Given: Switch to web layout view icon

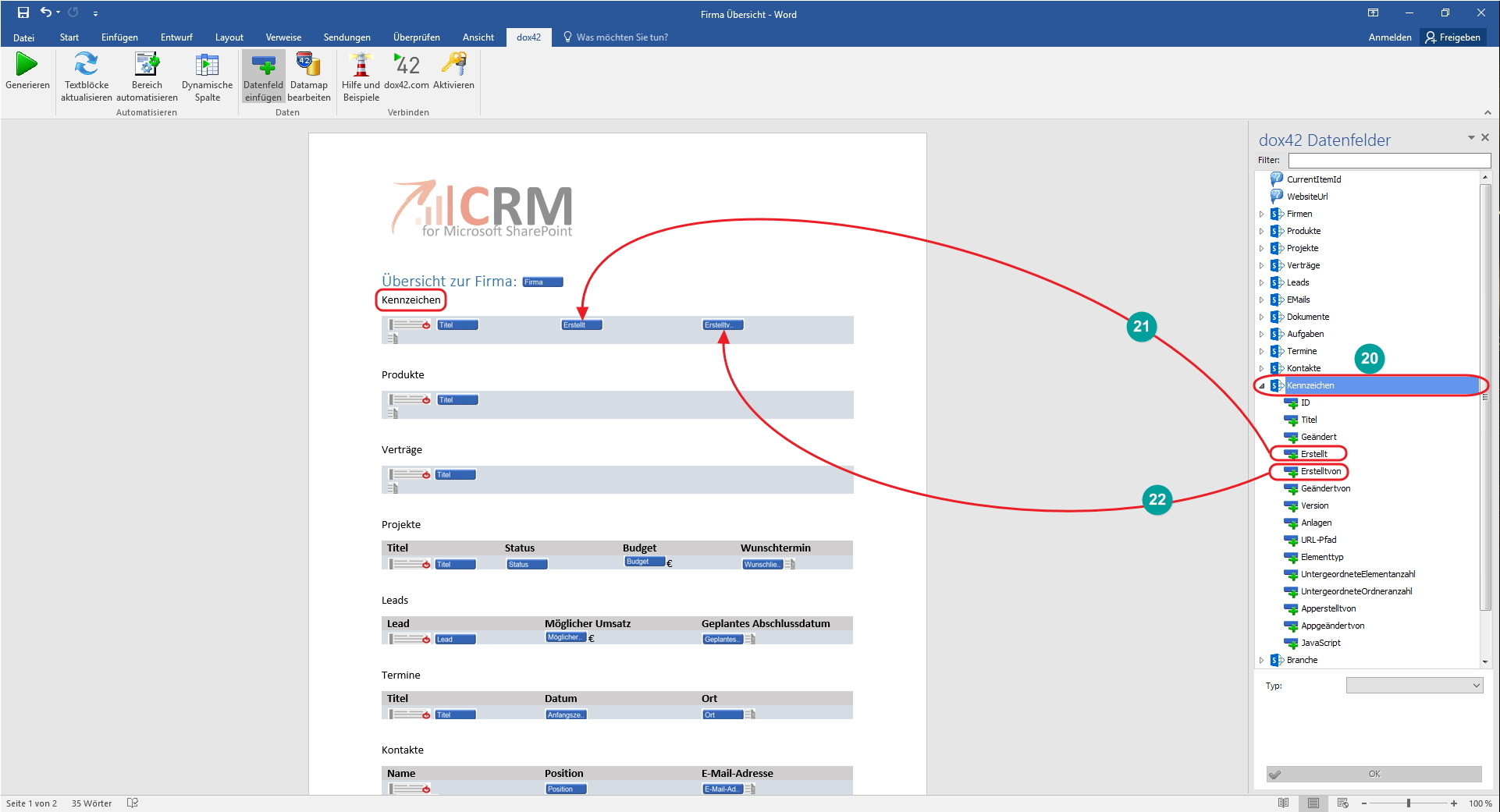Looking at the screenshot, I should pos(1342,803).
